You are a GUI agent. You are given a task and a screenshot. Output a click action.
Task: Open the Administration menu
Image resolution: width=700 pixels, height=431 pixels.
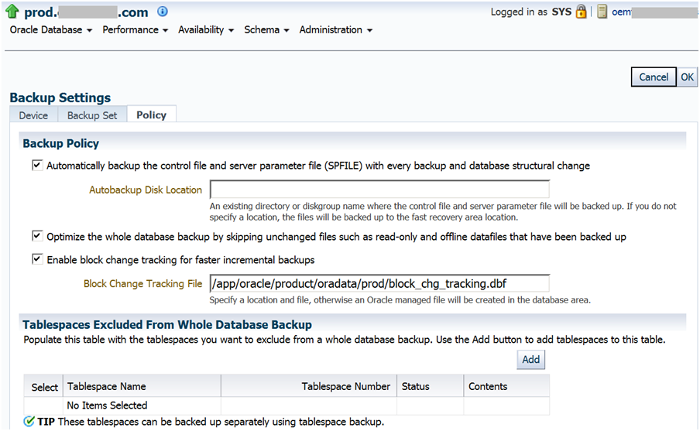pyautogui.click(x=335, y=30)
